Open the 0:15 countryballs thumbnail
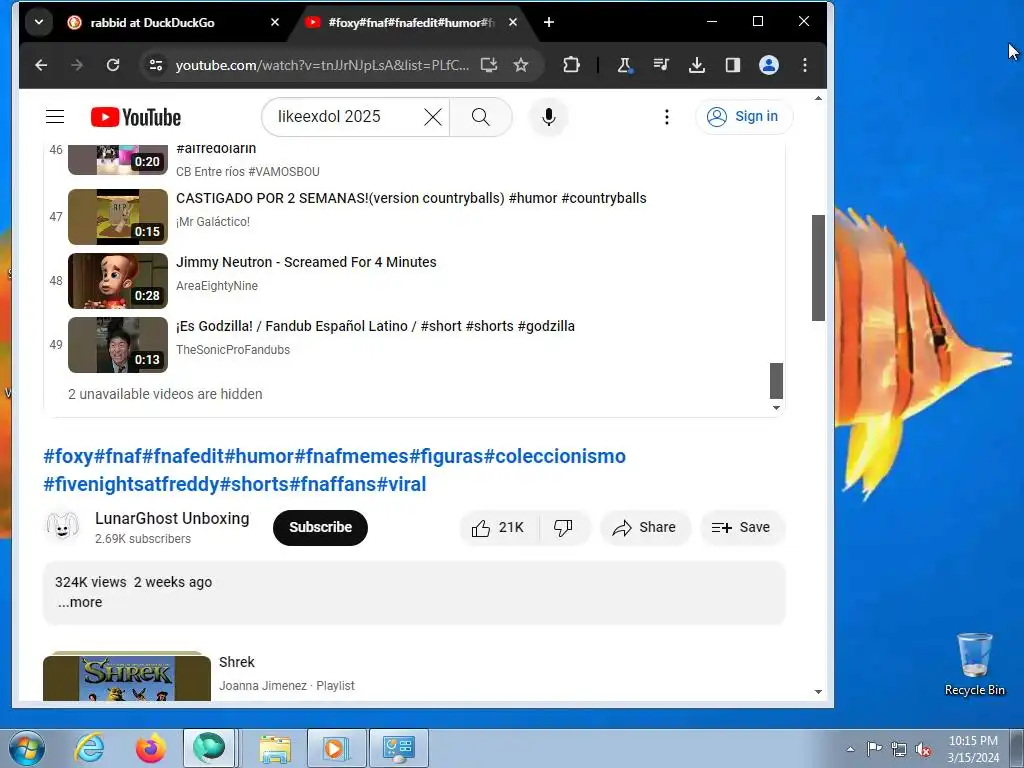Screen dimensions: 1024x768 pos(118,217)
